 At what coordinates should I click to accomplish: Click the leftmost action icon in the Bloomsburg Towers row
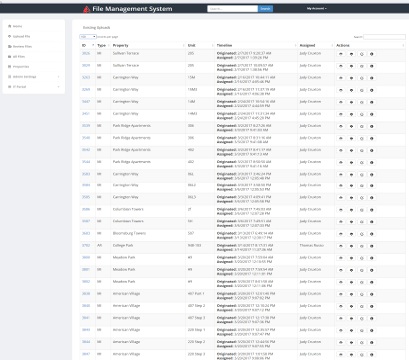341,234
